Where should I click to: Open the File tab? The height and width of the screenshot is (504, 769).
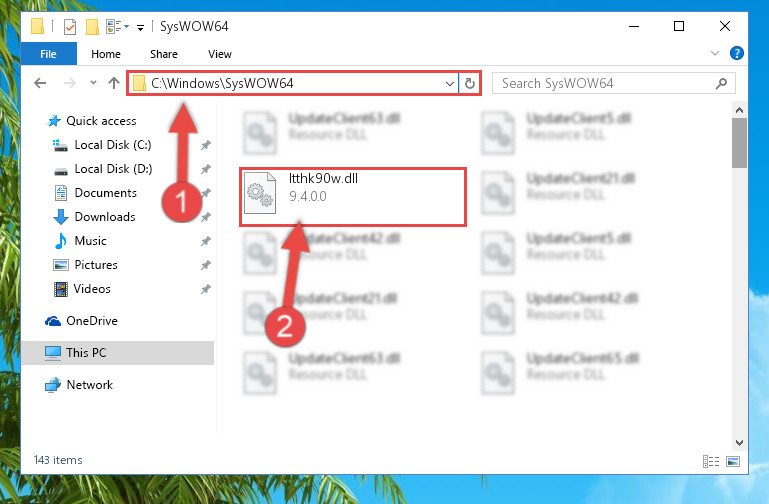pyautogui.click(x=49, y=54)
